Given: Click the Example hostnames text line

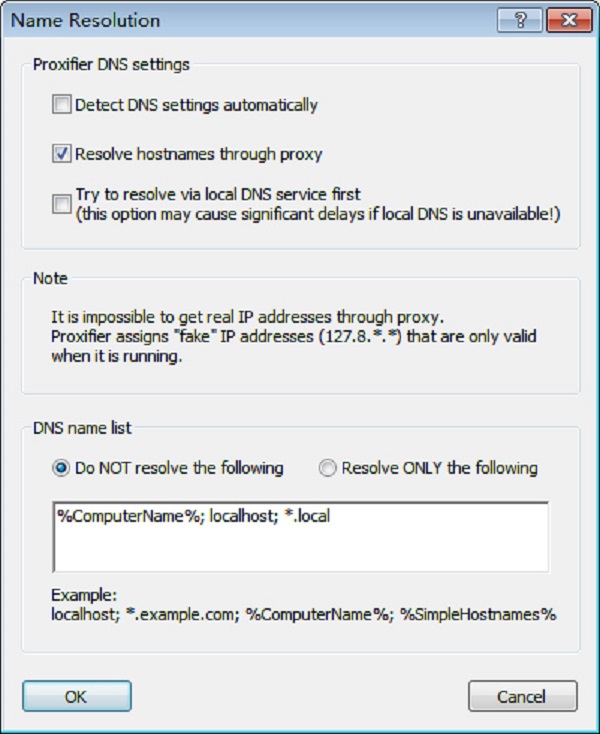Looking at the screenshot, I should (302, 615).
